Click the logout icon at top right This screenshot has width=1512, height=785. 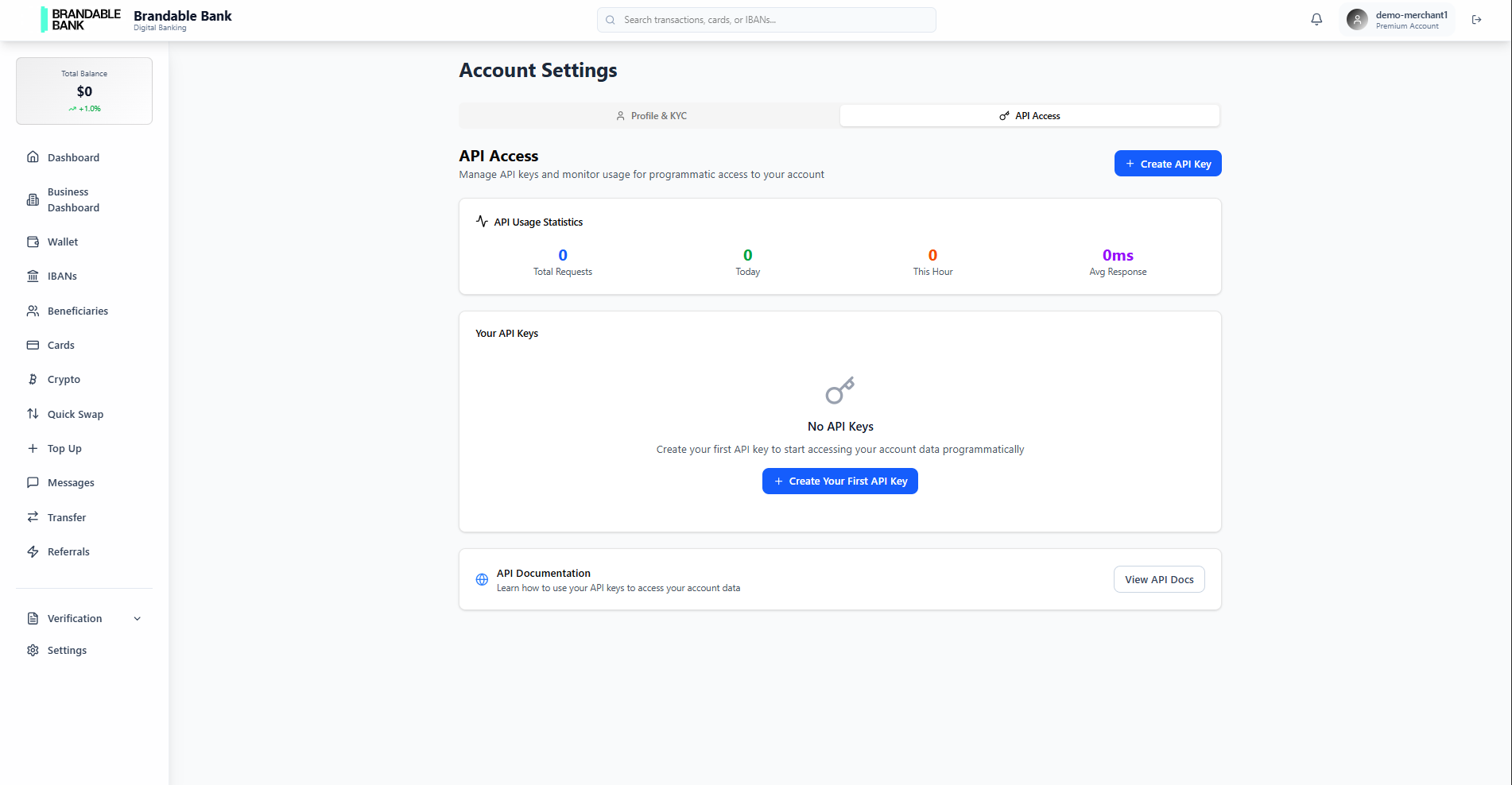click(1476, 19)
